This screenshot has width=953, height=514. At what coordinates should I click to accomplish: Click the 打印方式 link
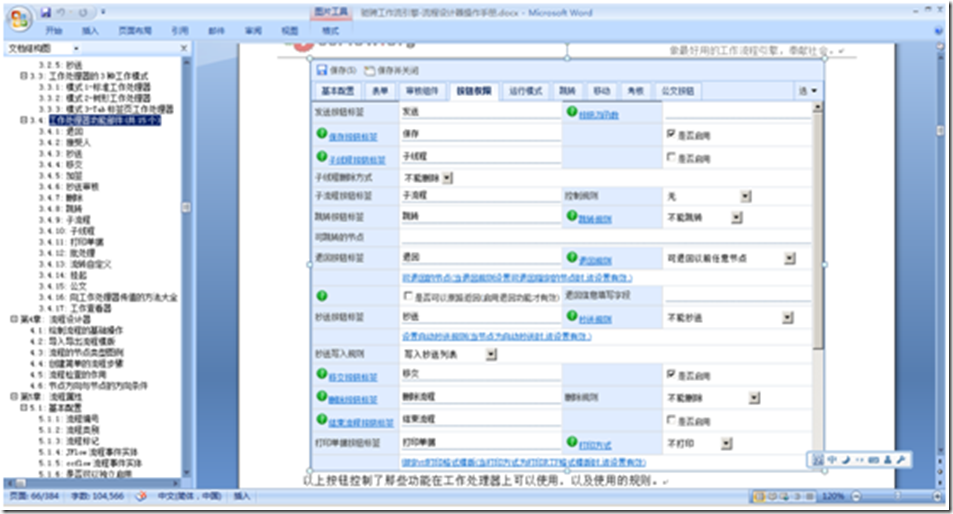pos(595,445)
